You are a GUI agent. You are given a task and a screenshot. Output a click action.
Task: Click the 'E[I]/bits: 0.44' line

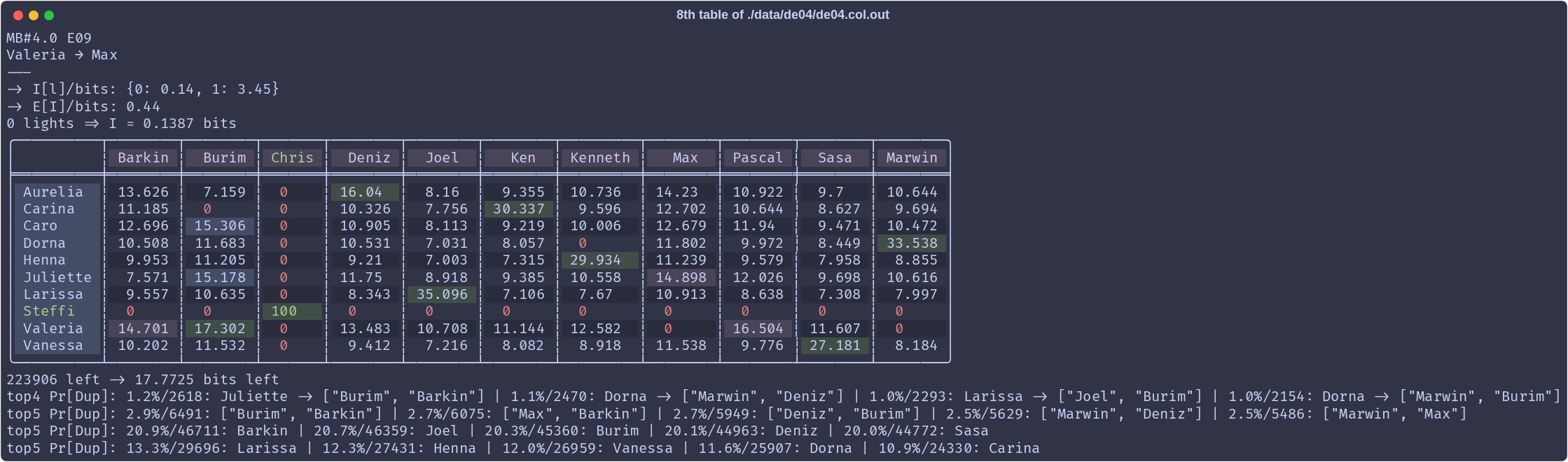tap(83, 106)
